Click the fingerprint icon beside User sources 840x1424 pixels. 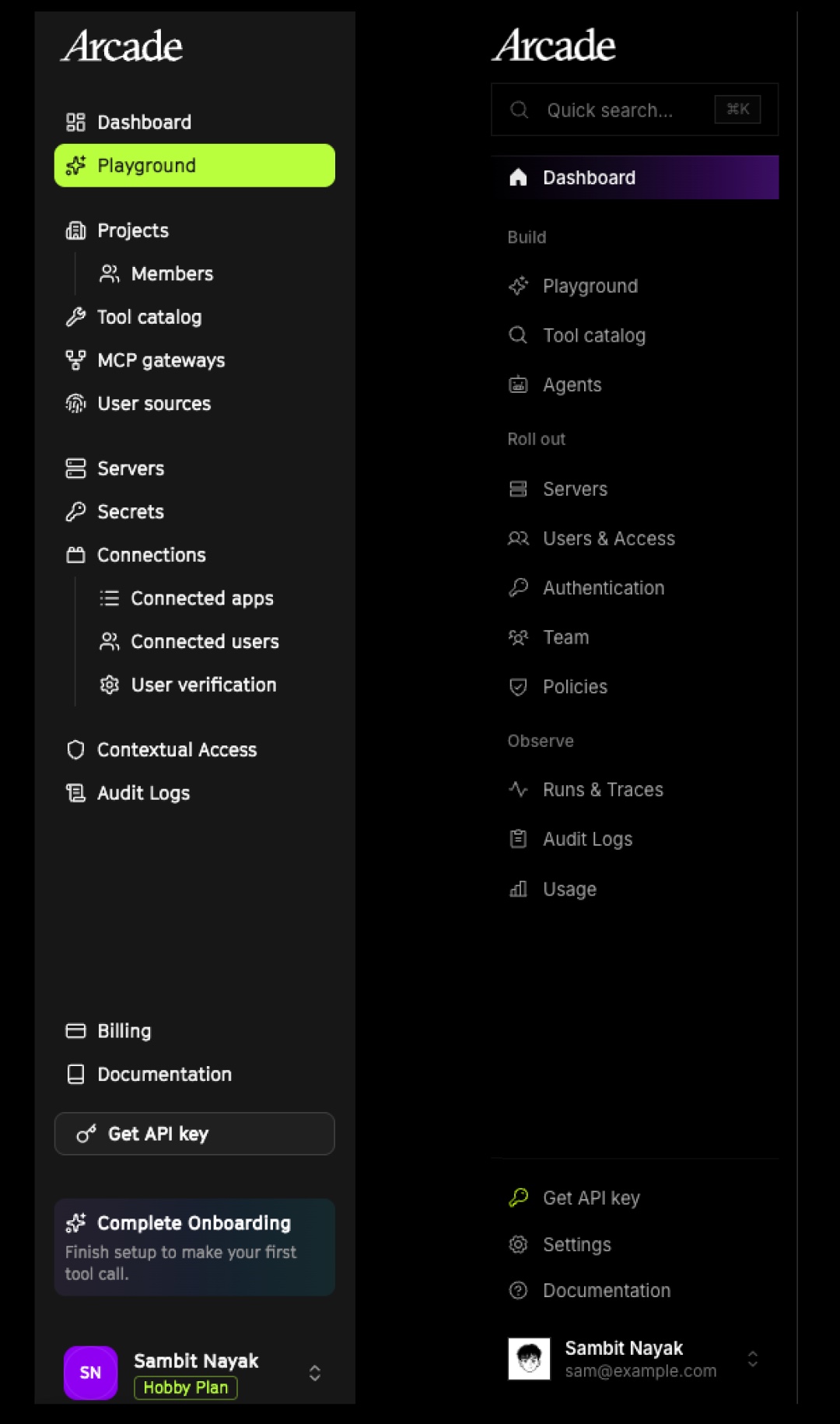(x=75, y=404)
